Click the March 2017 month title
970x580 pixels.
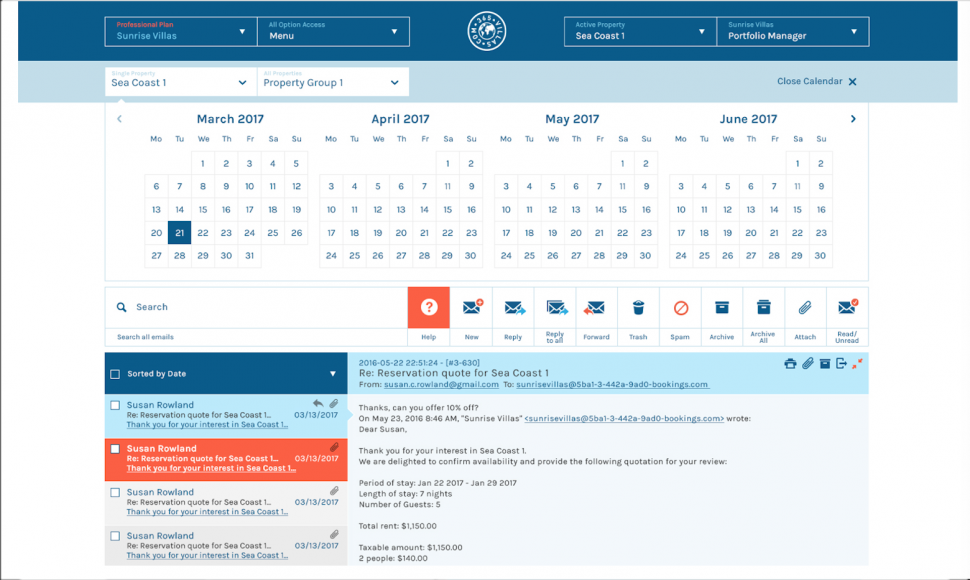tap(230, 119)
